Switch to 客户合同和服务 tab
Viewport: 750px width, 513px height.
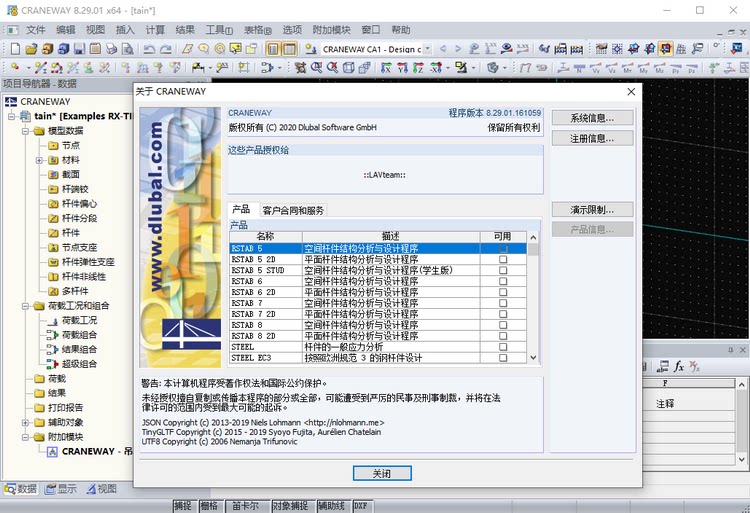[x=293, y=210]
